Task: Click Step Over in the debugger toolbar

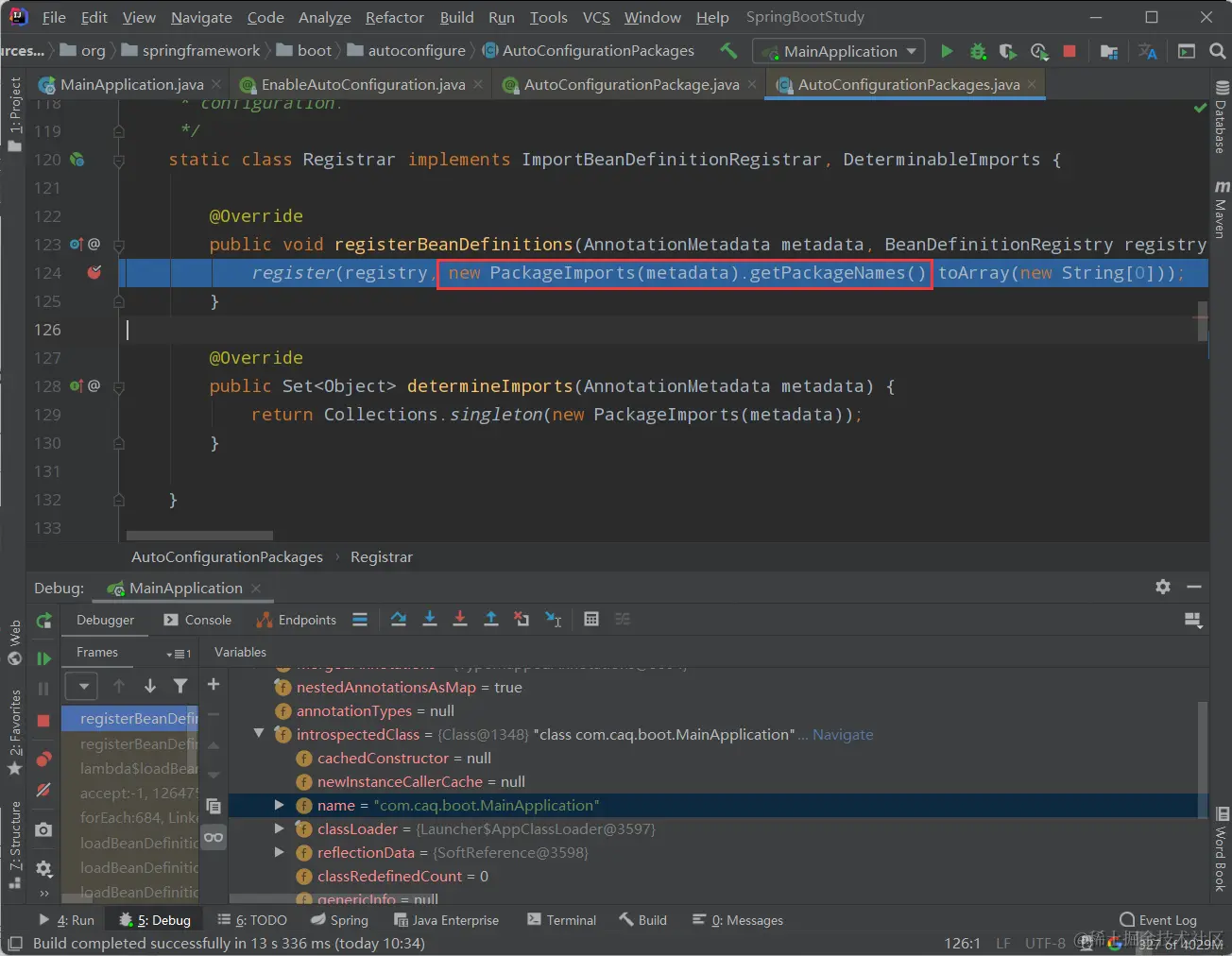Action: [x=399, y=620]
